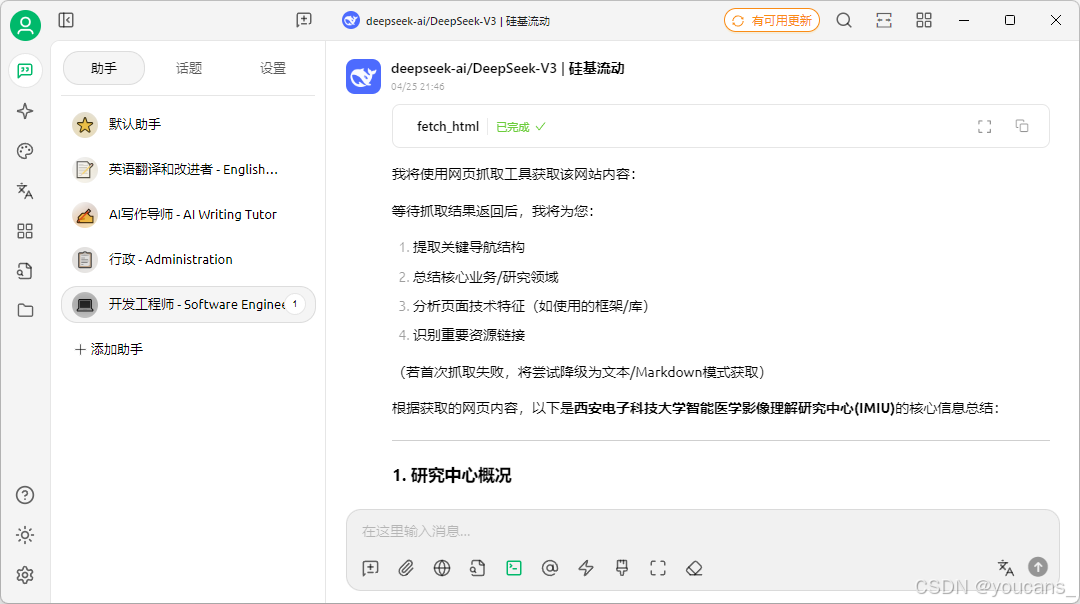1080x604 pixels.
Task: Select 开发工程师 Software Engineer assistant
Action: [188, 304]
